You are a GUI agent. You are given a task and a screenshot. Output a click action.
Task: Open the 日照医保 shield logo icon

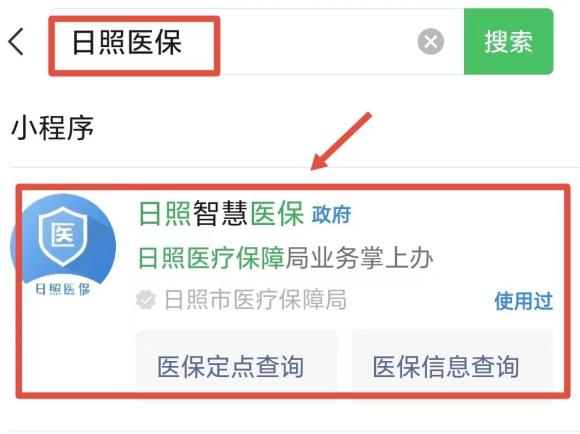pos(63,246)
